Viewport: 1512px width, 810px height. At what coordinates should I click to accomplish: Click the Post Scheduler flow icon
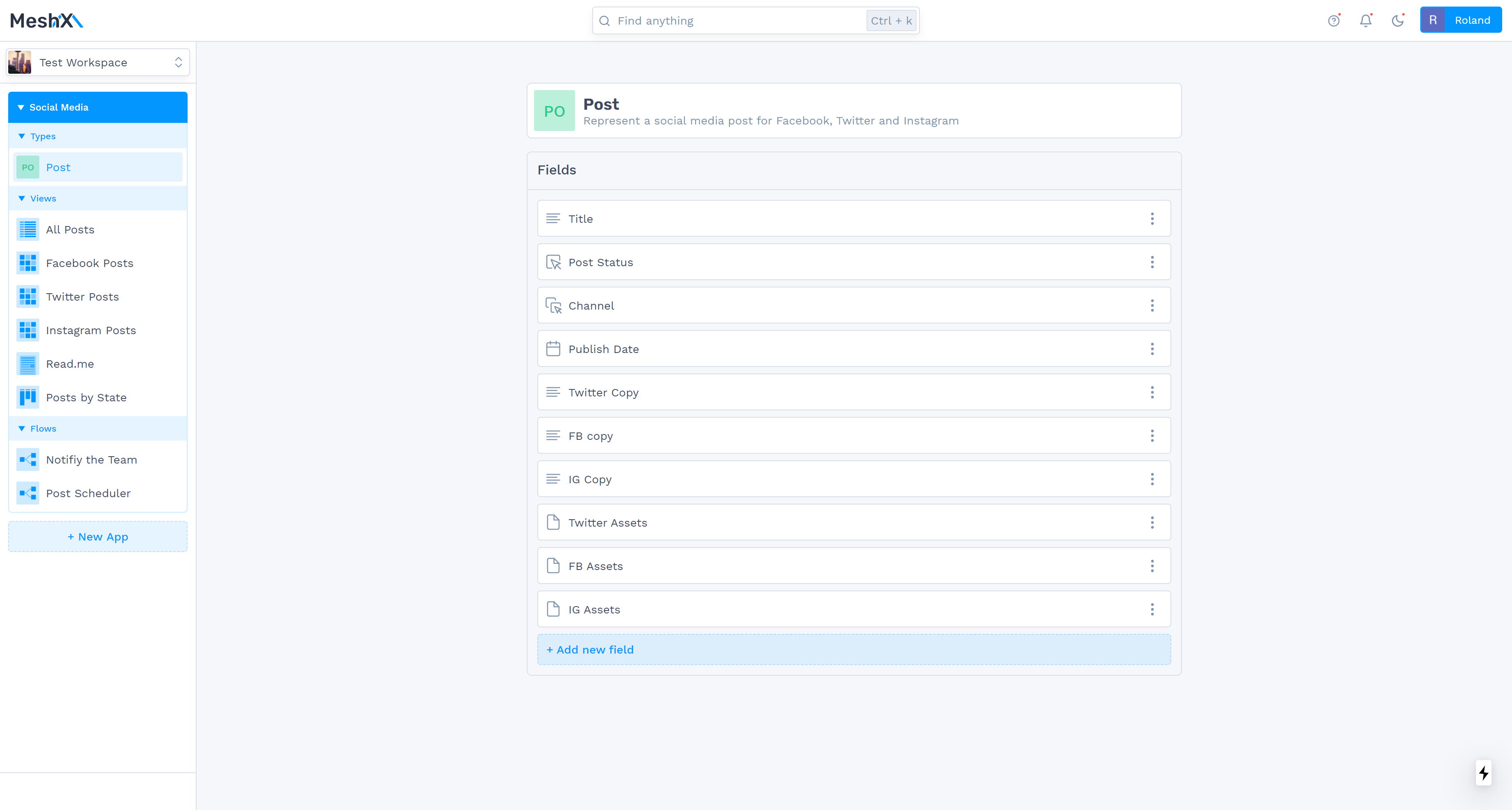click(x=27, y=493)
